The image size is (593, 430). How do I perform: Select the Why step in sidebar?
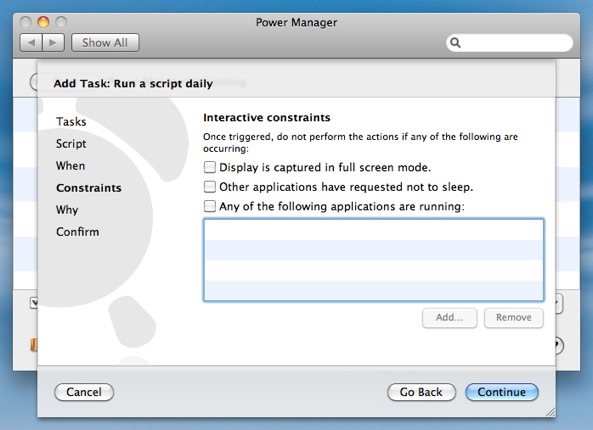point(67,210)
